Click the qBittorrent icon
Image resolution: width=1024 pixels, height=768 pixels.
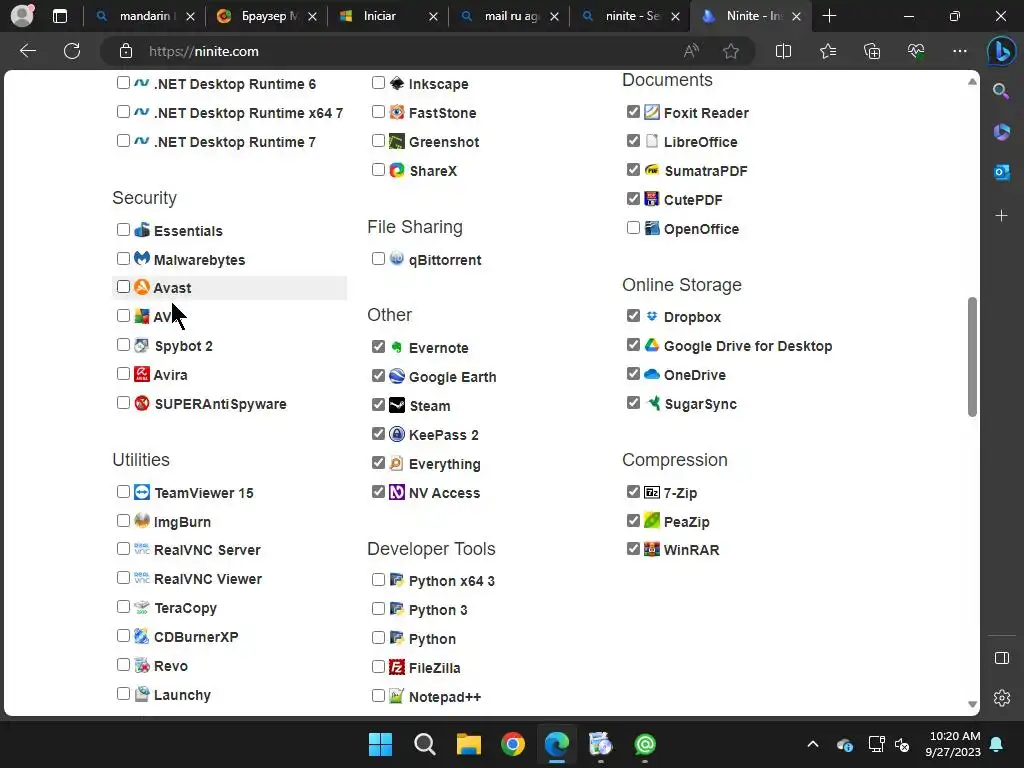click(396, 259)
